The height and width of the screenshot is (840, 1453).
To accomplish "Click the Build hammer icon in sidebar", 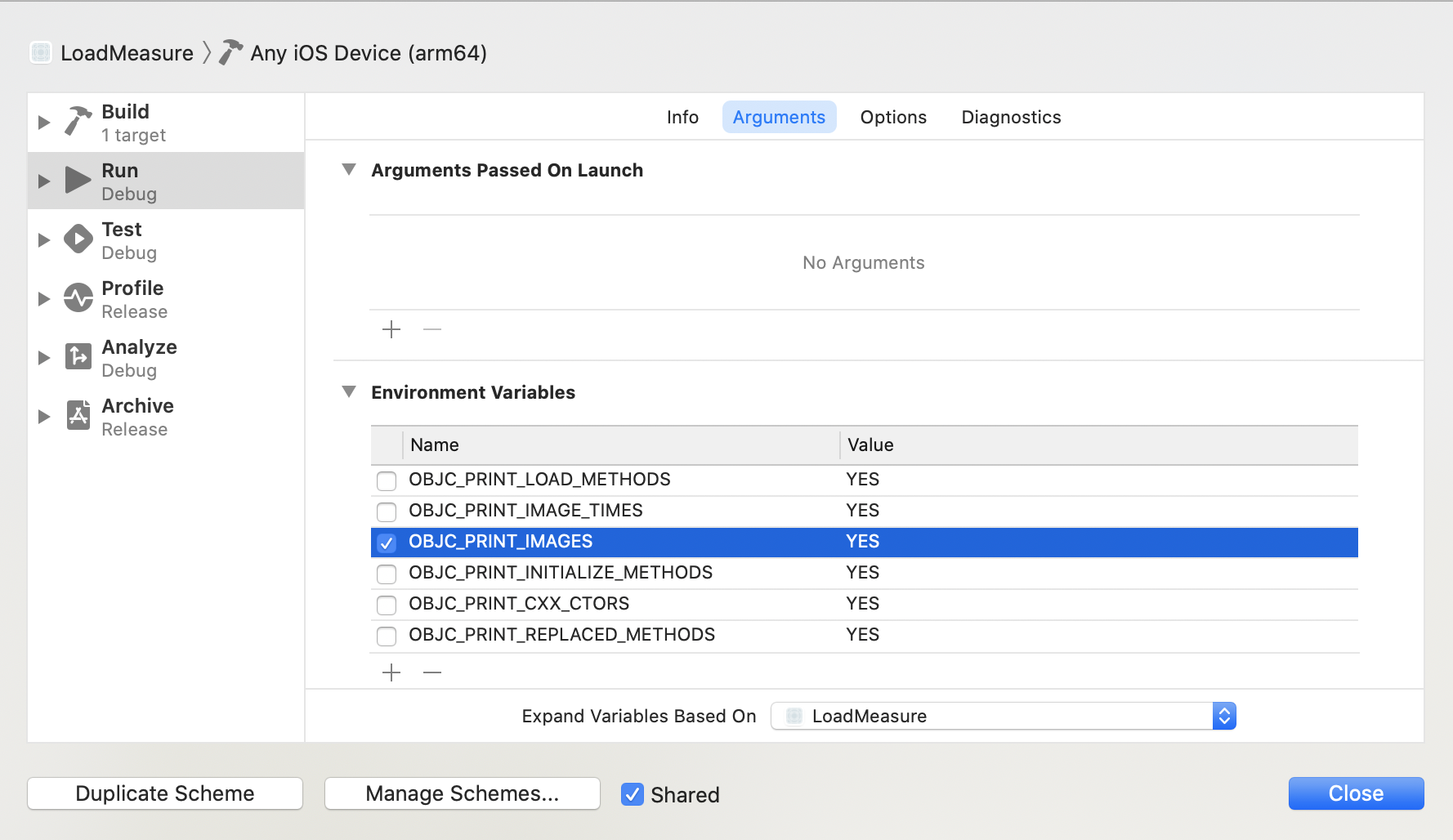I will pyautogui.click(x=78, y=122).
